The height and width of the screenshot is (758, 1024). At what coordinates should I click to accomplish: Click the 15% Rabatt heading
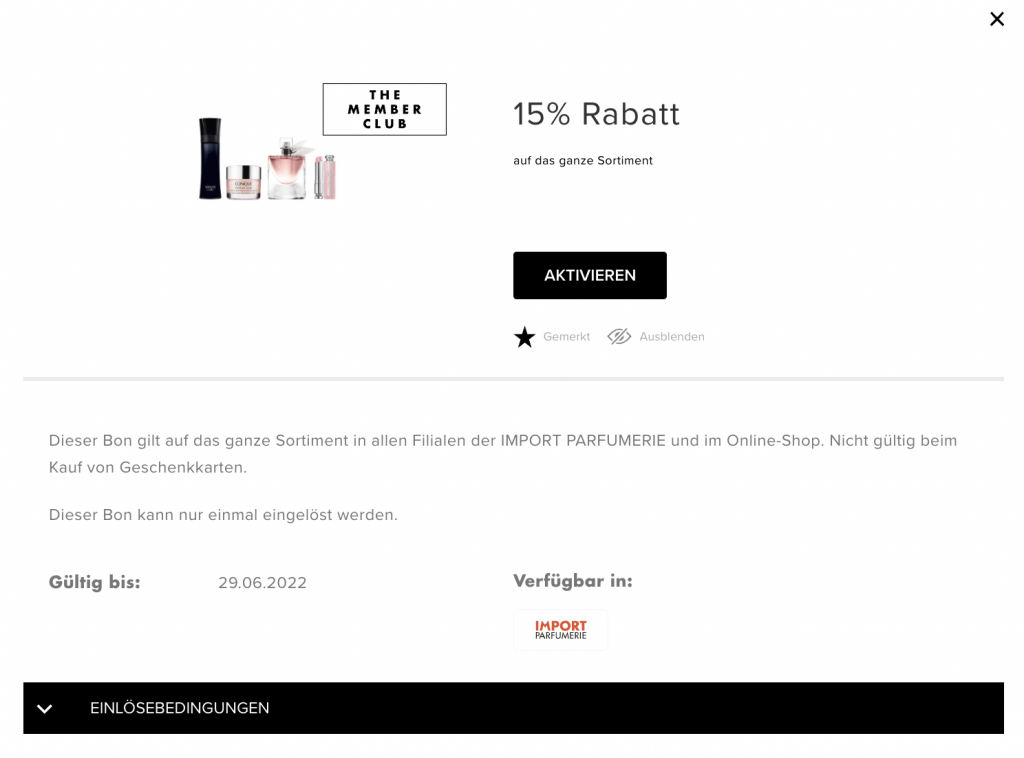click(x=596, y=115)
